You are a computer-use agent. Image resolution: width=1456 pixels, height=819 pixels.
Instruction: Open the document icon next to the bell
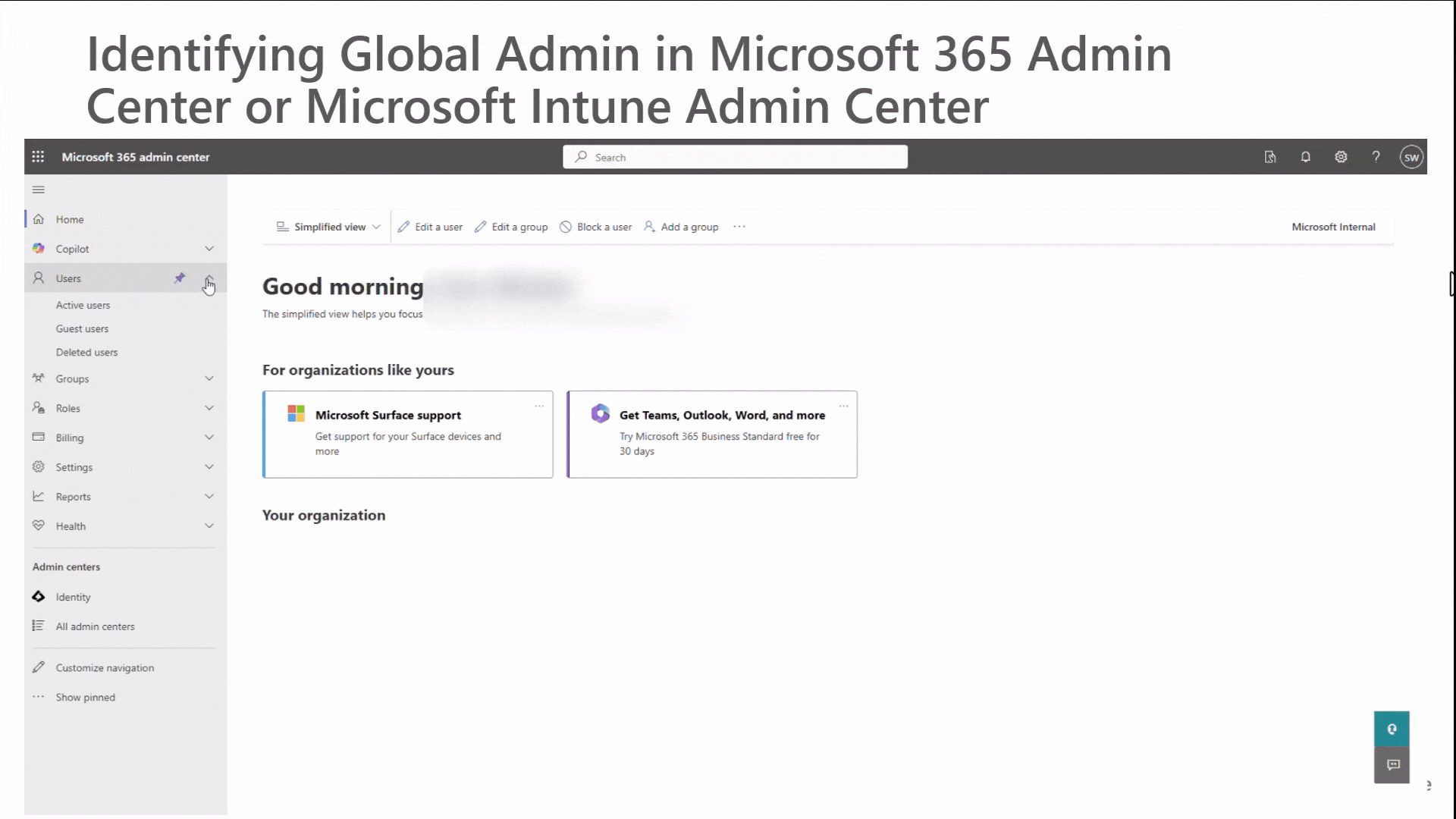(x=1270, y=157)
